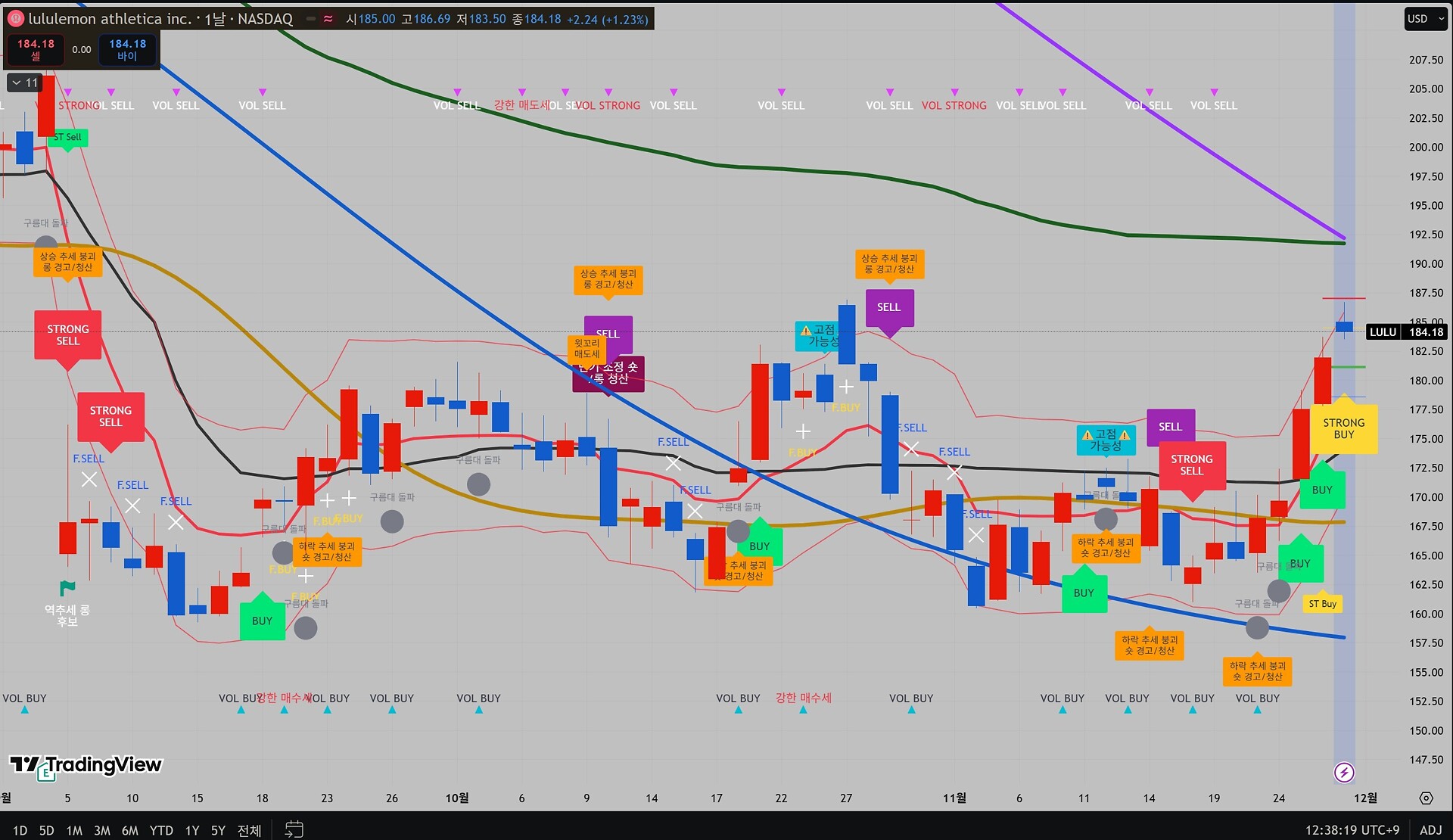
Task: Open the go-to-date calendar icon
Action: (294, 829)
